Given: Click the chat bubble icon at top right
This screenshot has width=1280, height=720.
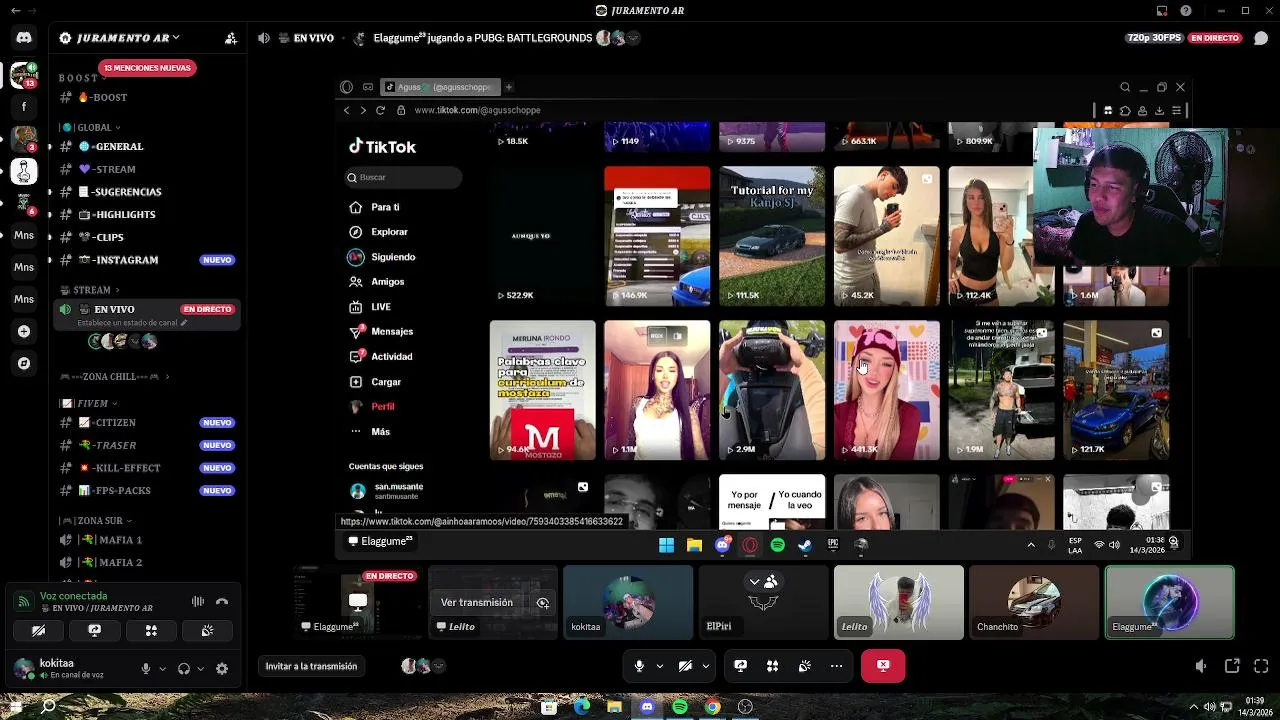Looking at the screenshot, I should tap(1261, 38).
